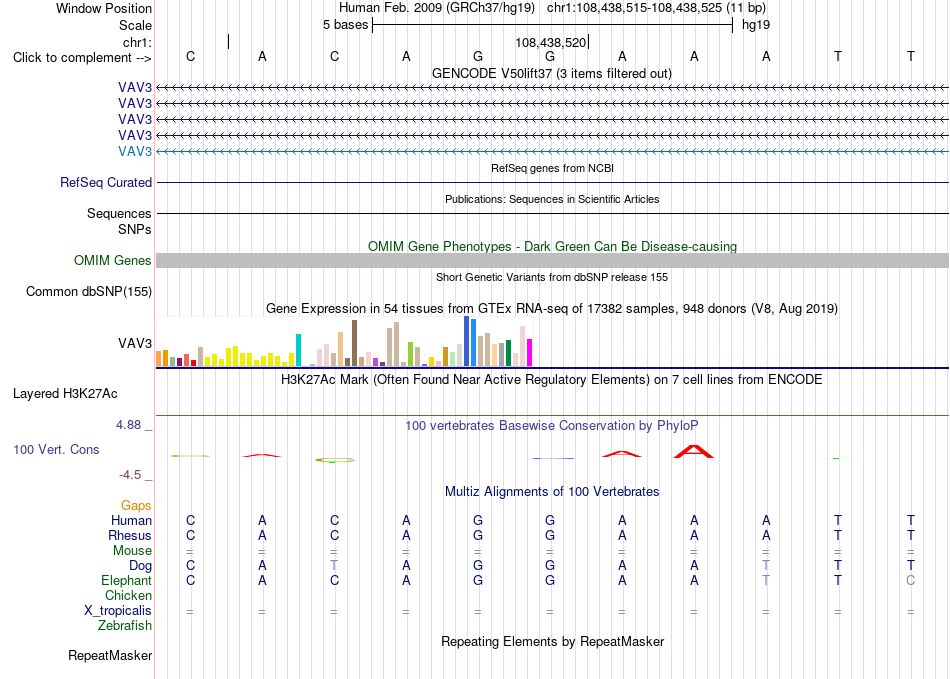Click the RepeatMasker track label
The image size is (950, 679).
(x=110, y=655)
